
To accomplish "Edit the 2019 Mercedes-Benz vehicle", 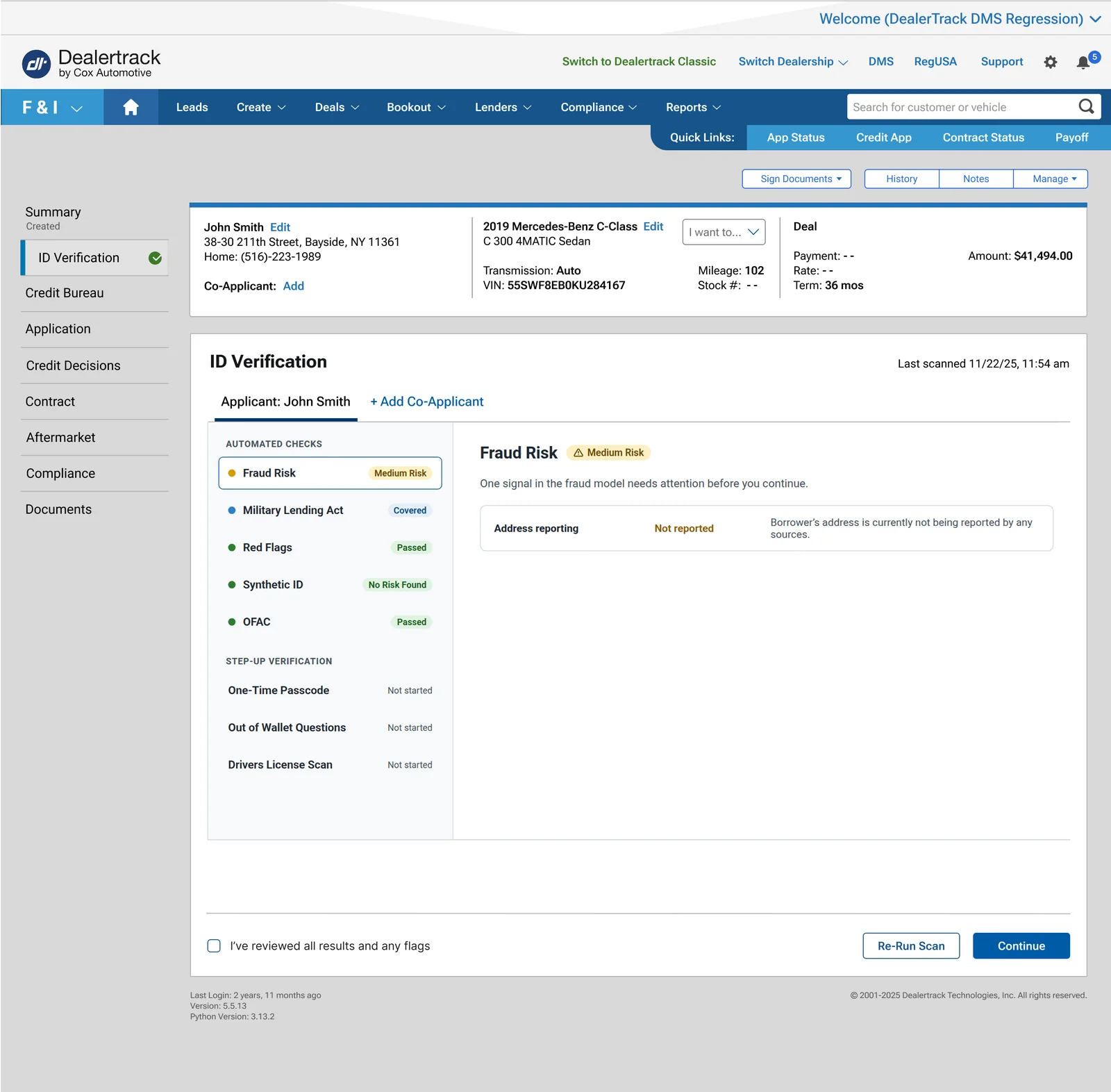I will pos(653,226).
